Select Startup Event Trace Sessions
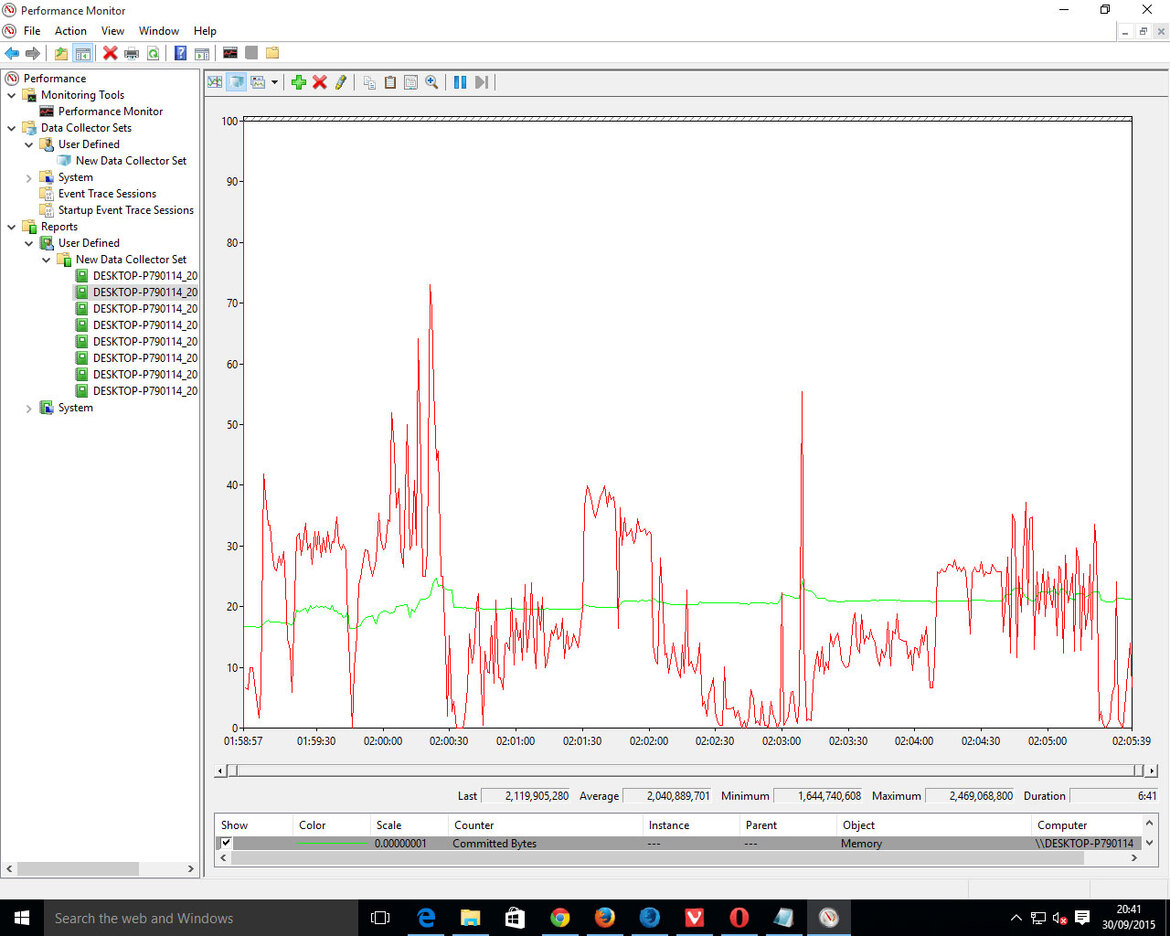The width and height of the screenshot is (1170, 936). pos(126,210)
